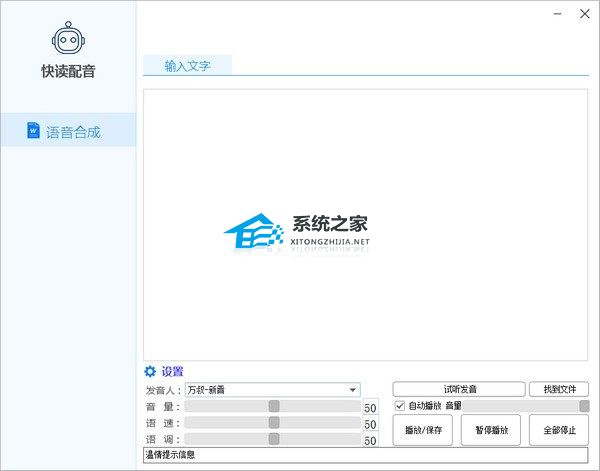Minimize the application window
Image resolution: width=600 pixels, height=471 pixels.
(x=558, y=14)
